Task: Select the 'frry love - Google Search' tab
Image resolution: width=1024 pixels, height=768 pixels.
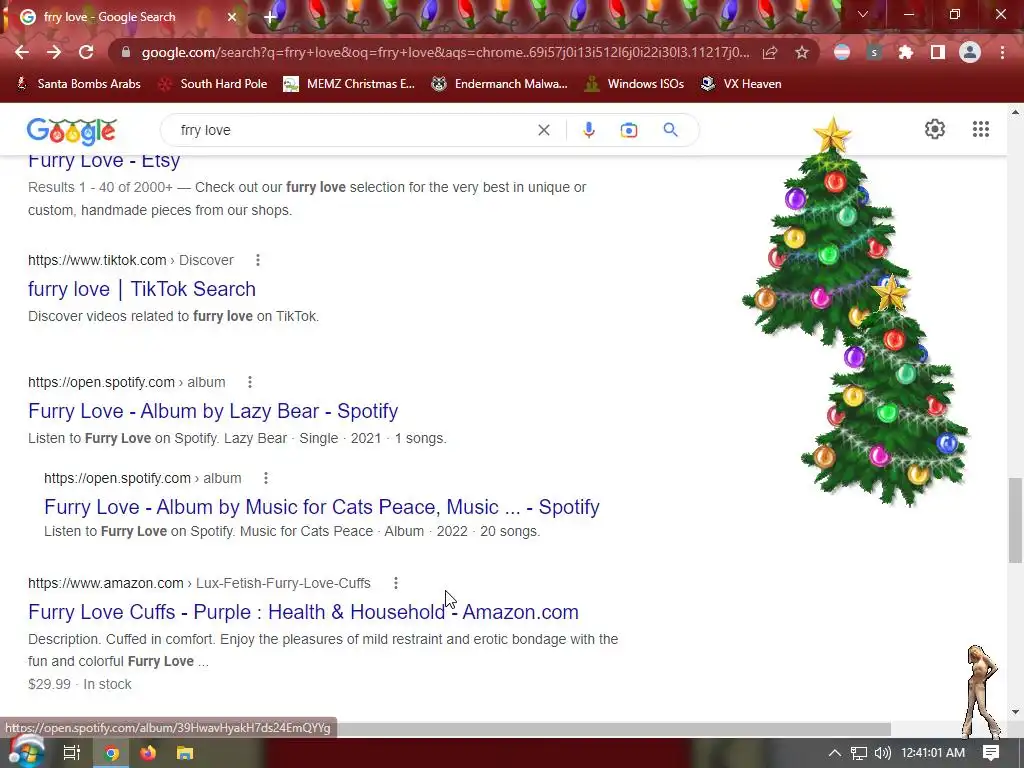Action: point(124,17)
